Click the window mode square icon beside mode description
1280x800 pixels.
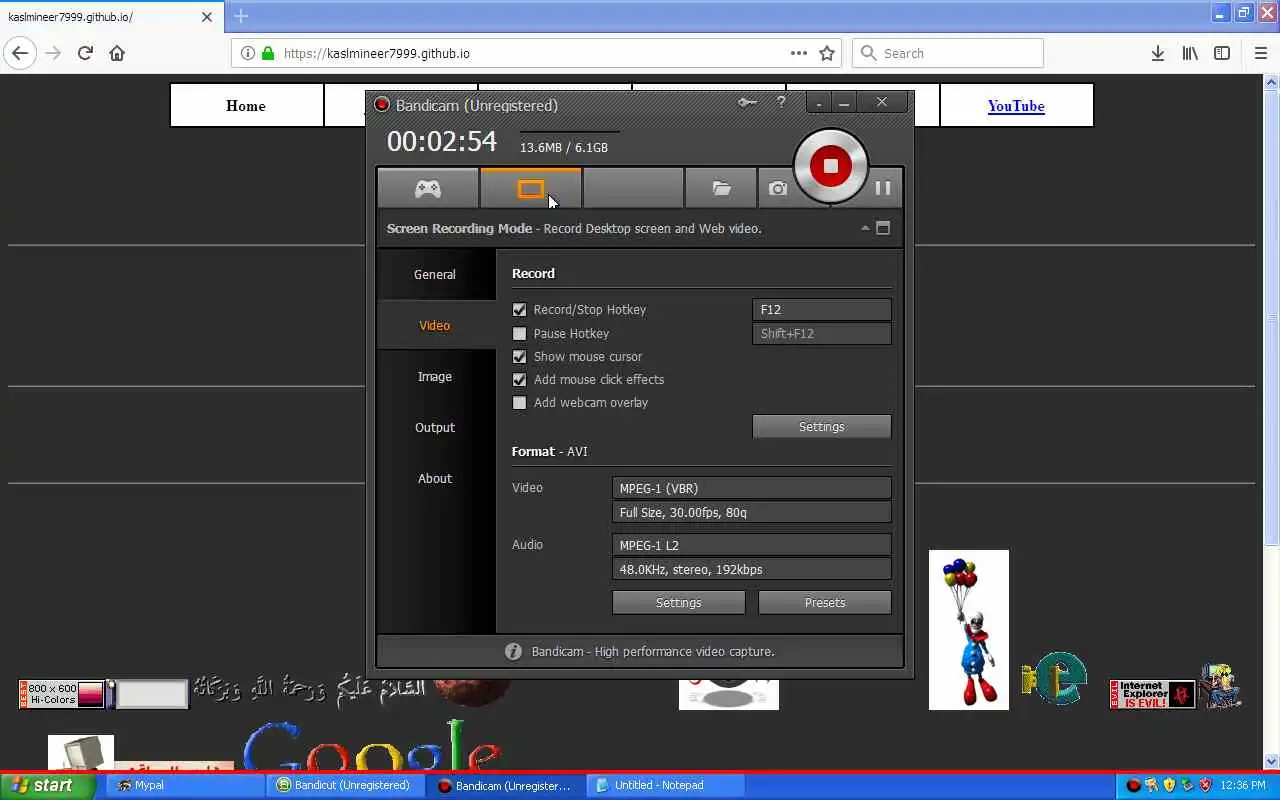pos(883,228)
